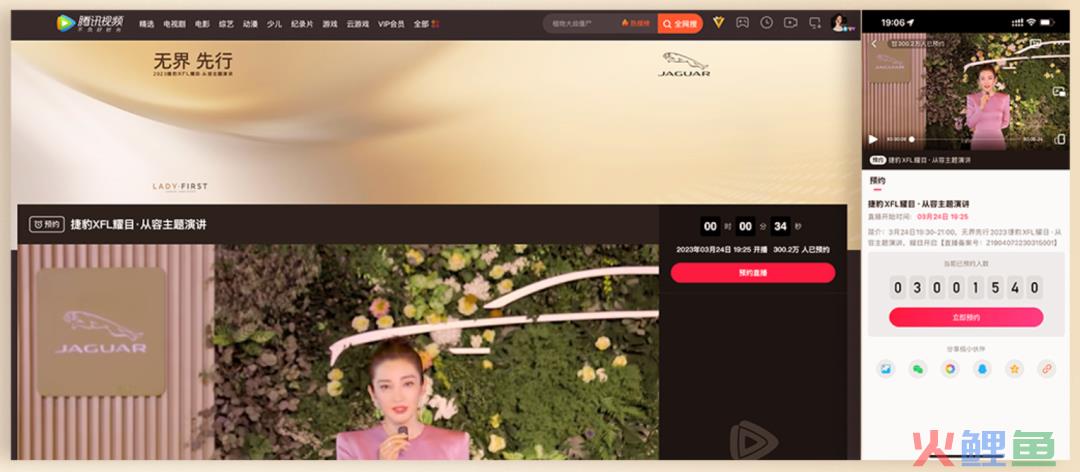Click the Jaguar logo on the banner
The image size is (1080, 472).
coord(685,64)
